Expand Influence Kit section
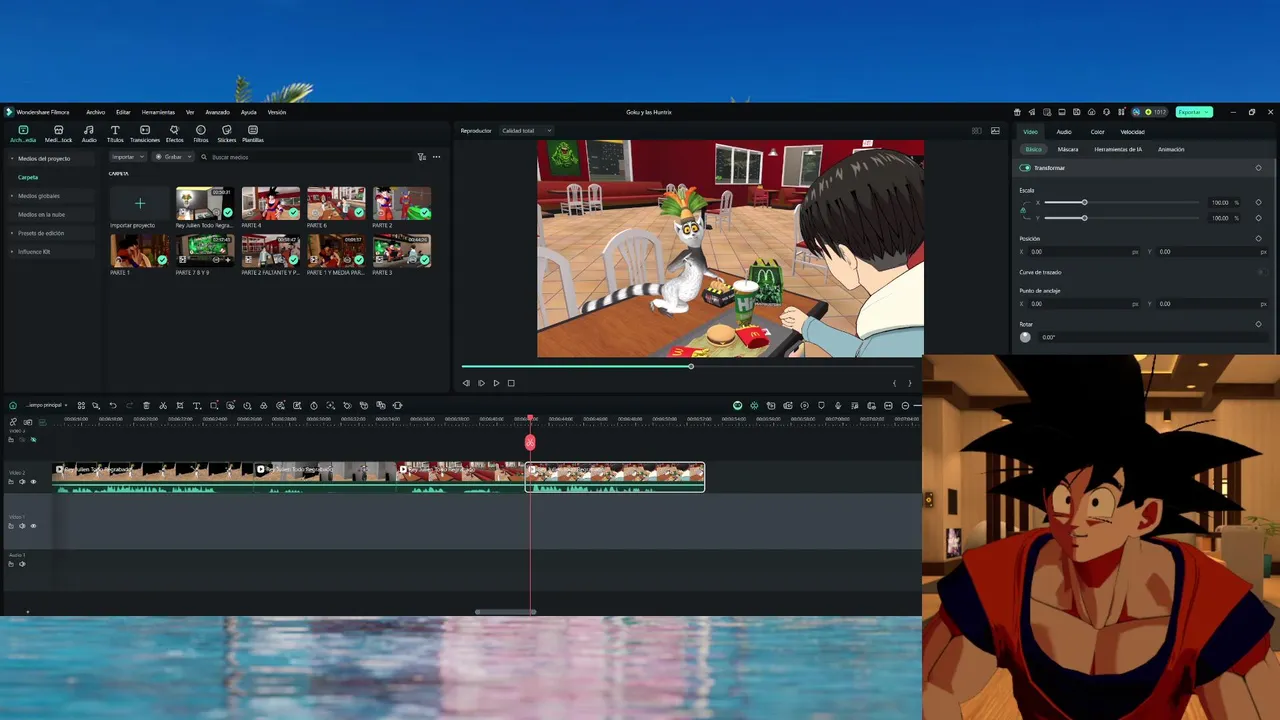The image size is (1280, 720). [12, 252]
